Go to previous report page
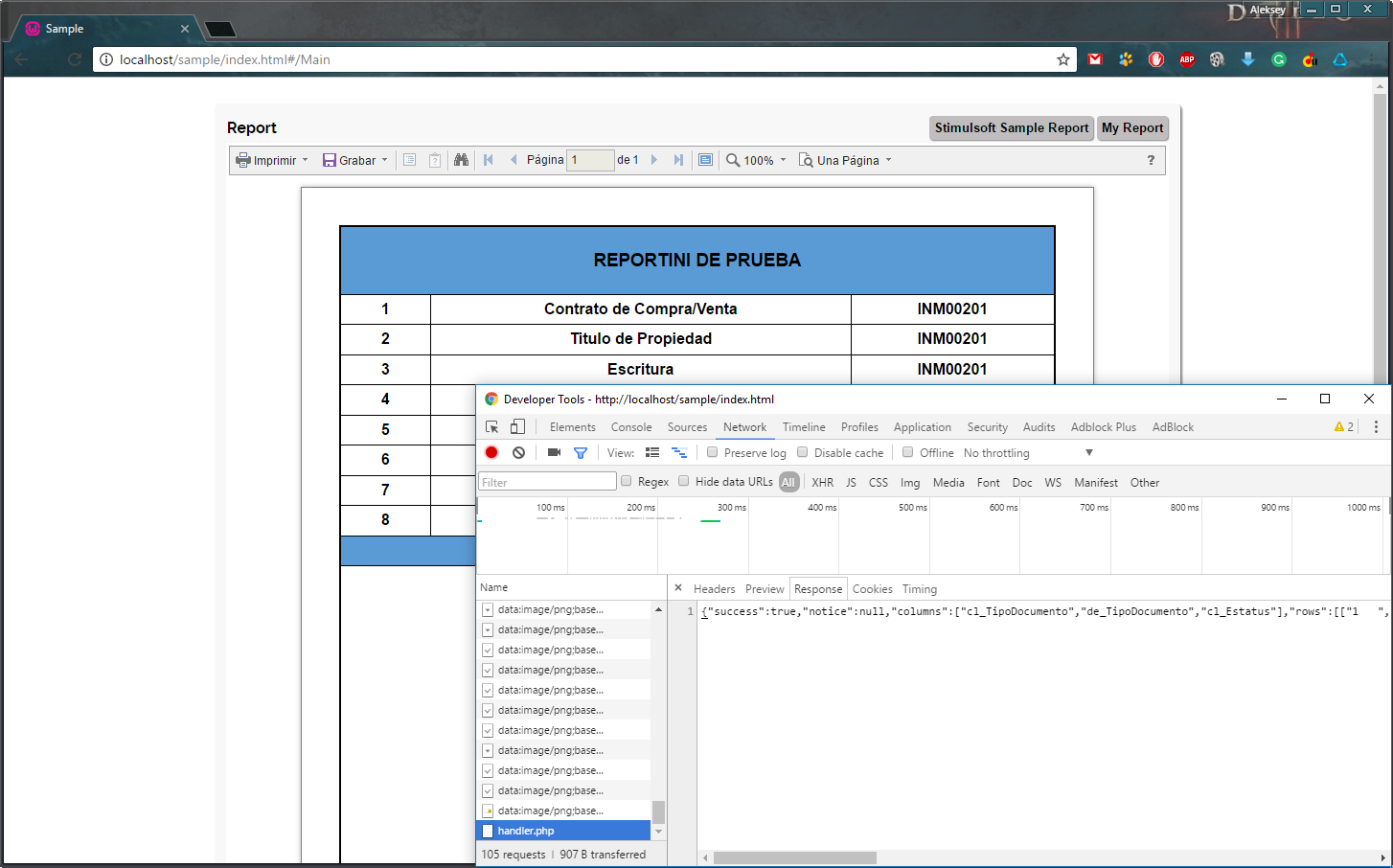This screenshot has width=1393, height=868. [x=514, y=160]
